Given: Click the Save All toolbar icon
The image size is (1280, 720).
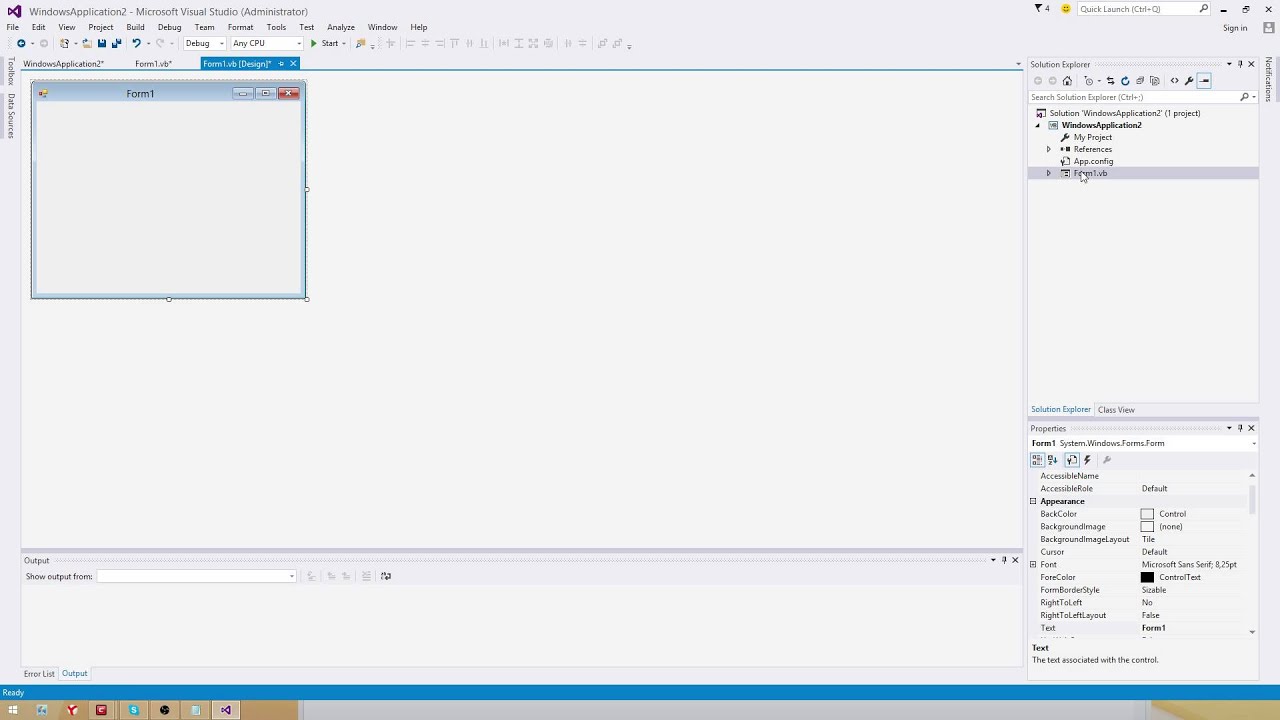Looking at the screenshot, I should pyautogui.click(x=116, y=43).
